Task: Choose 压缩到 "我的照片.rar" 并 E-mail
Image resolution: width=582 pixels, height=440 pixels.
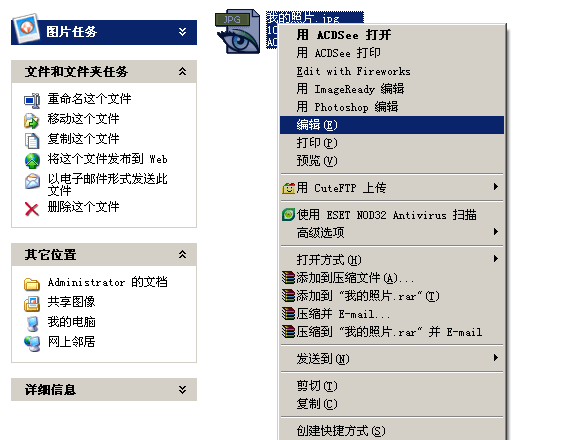Action: [x=392, y=332]
